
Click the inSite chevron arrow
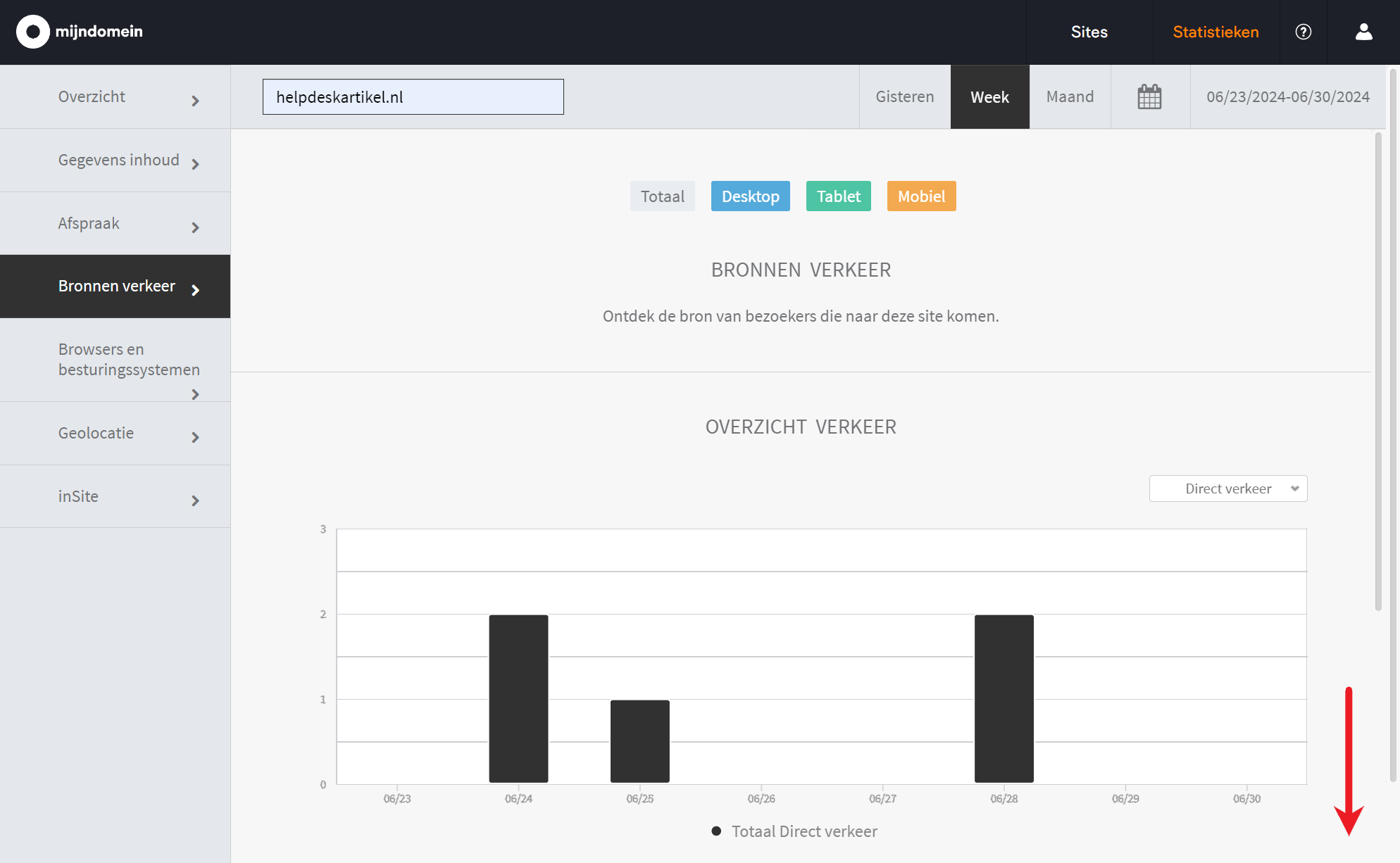point(195,500)
